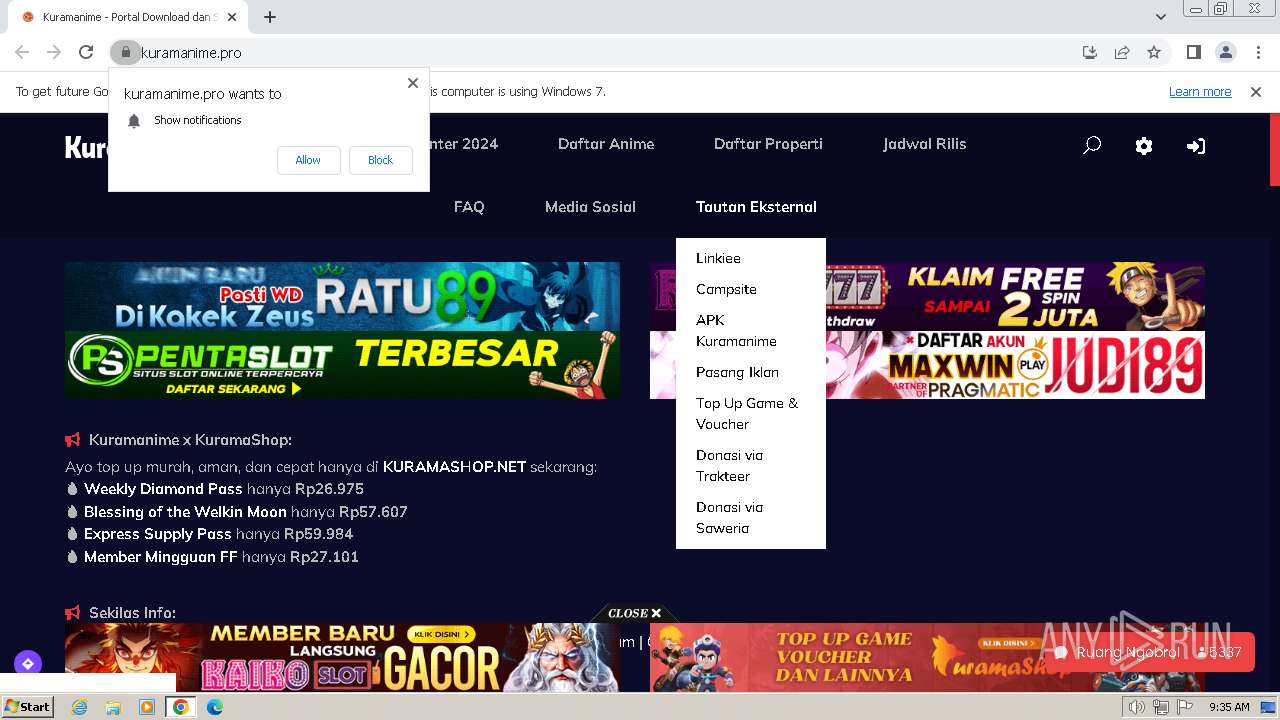Open Chrome profile avatar
The image size is (1280, 720).
(x=1226, y=52)
